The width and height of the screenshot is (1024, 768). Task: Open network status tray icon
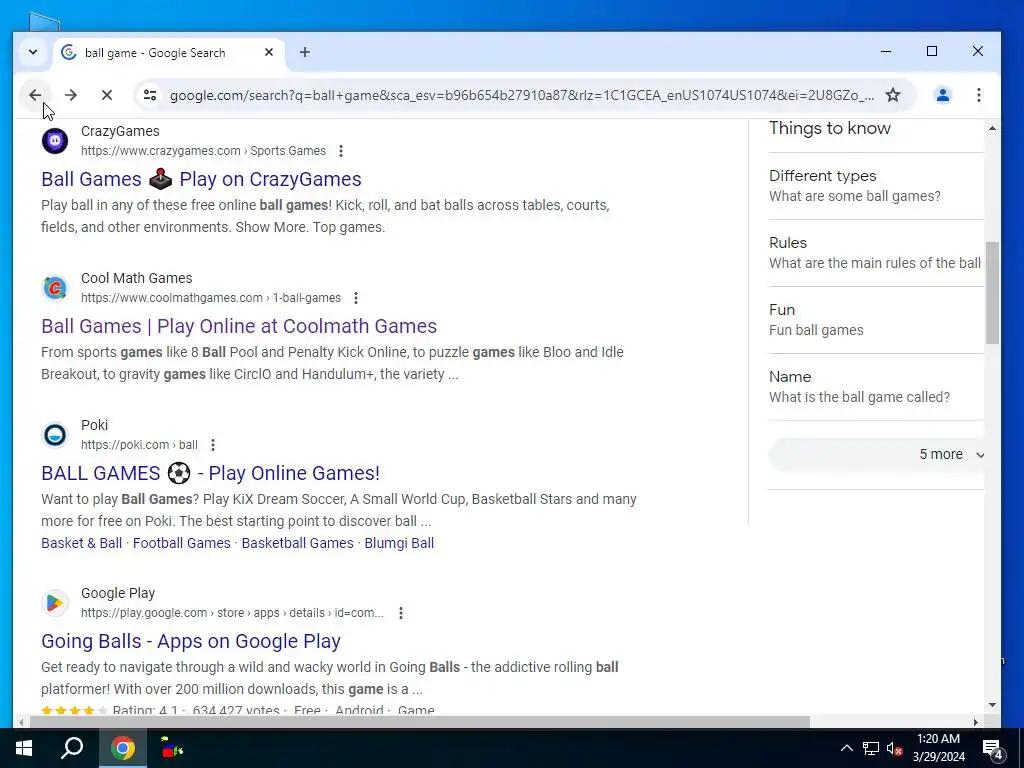pyautogui.click(x=871, y=748)
